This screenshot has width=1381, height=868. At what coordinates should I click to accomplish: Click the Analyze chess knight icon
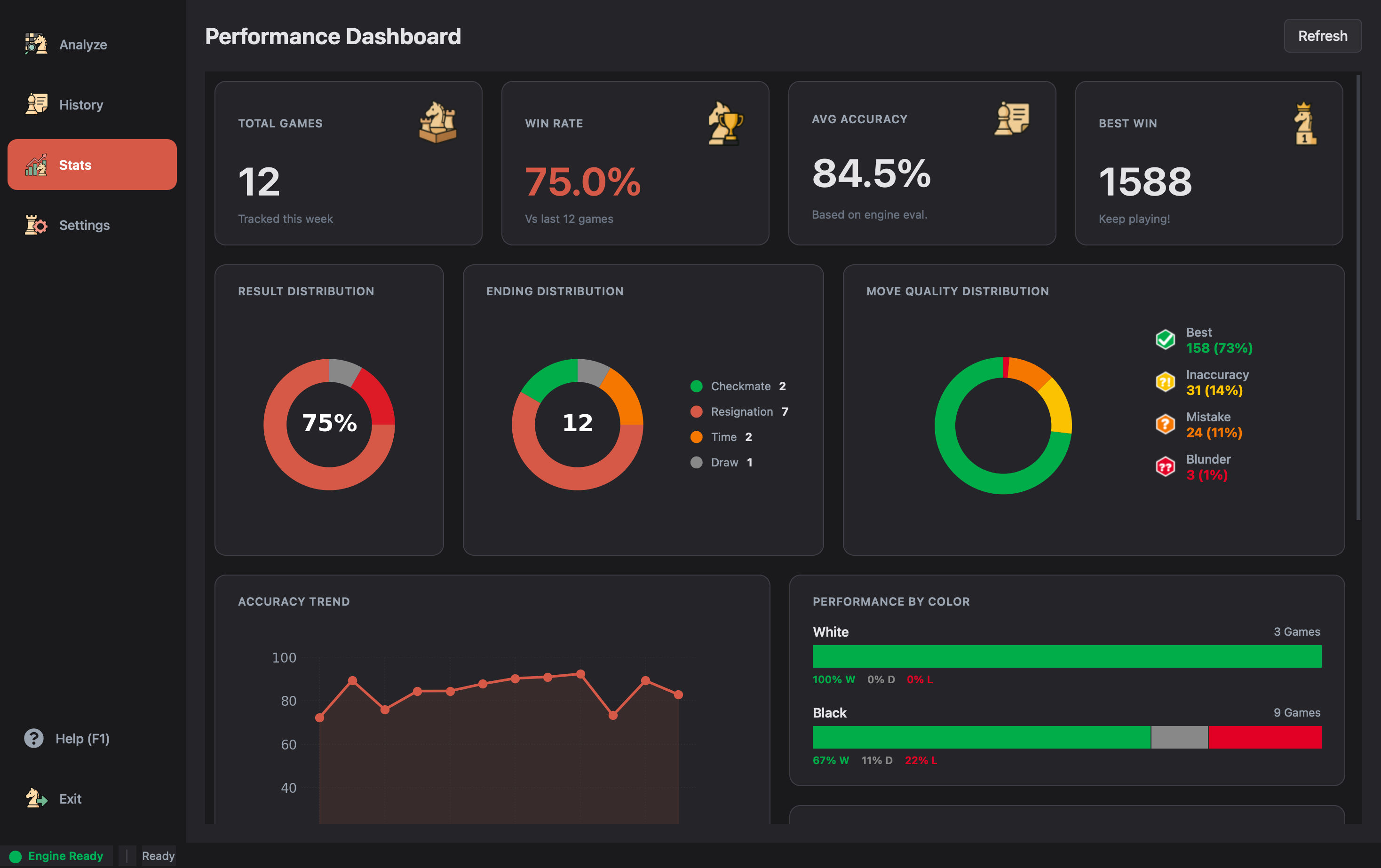36,44
